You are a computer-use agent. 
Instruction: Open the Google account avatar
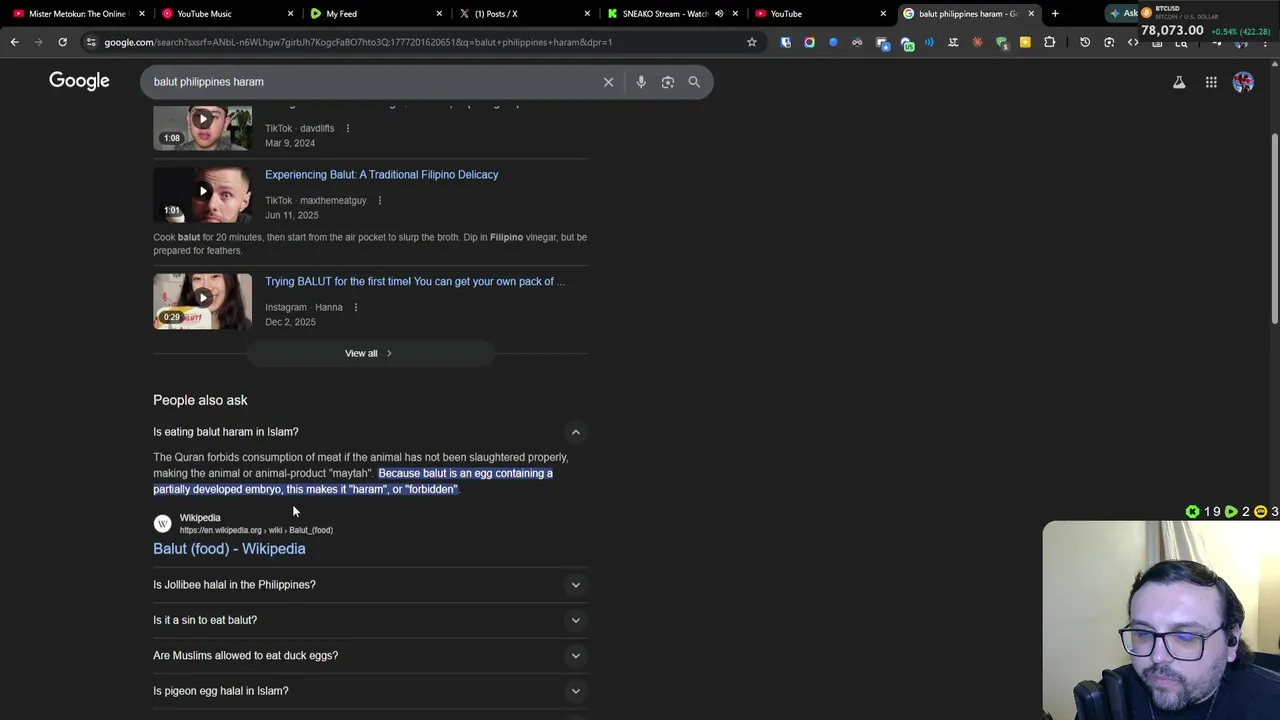pos(1243,82)
